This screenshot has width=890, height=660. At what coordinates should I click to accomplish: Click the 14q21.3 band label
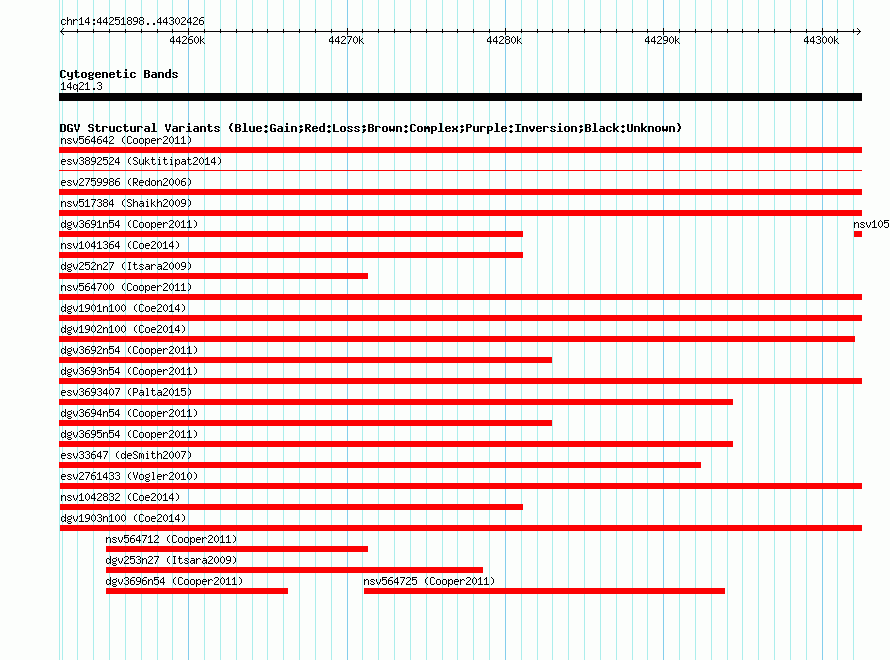point(81,86)
